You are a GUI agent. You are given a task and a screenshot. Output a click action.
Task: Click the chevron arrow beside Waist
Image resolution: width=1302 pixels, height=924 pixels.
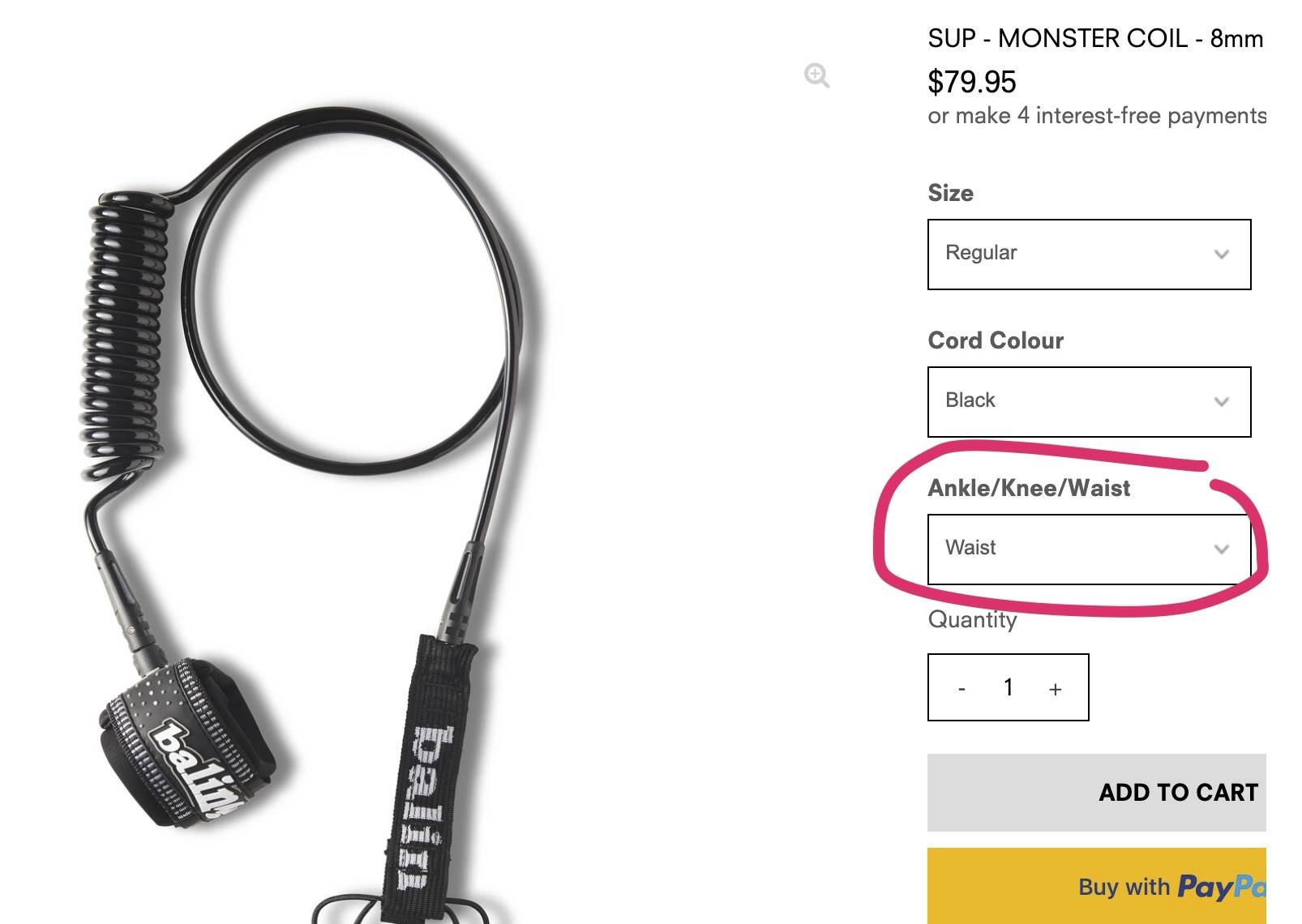[x=1221, y=550]
